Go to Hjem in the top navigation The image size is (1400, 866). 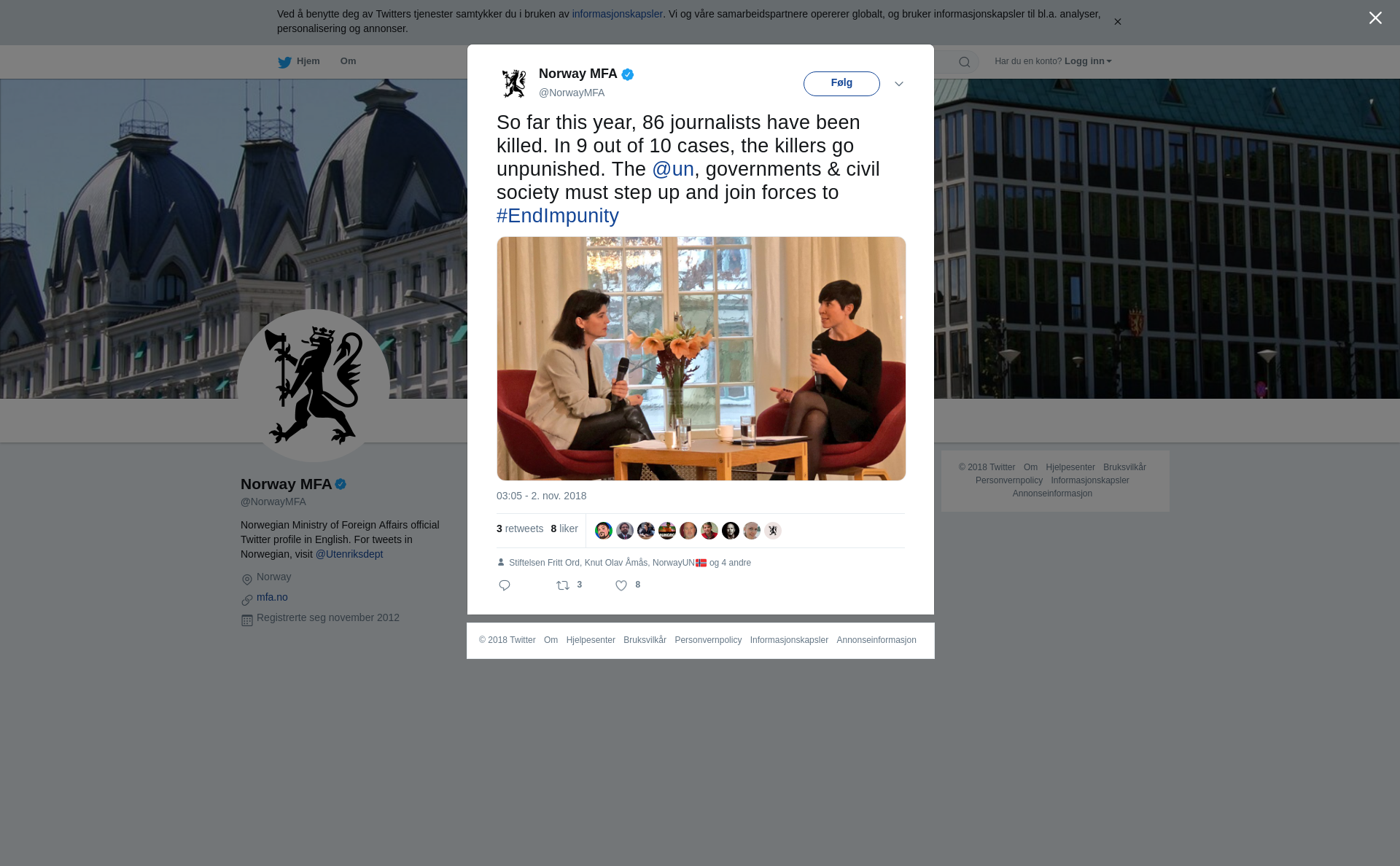[308, 61]
